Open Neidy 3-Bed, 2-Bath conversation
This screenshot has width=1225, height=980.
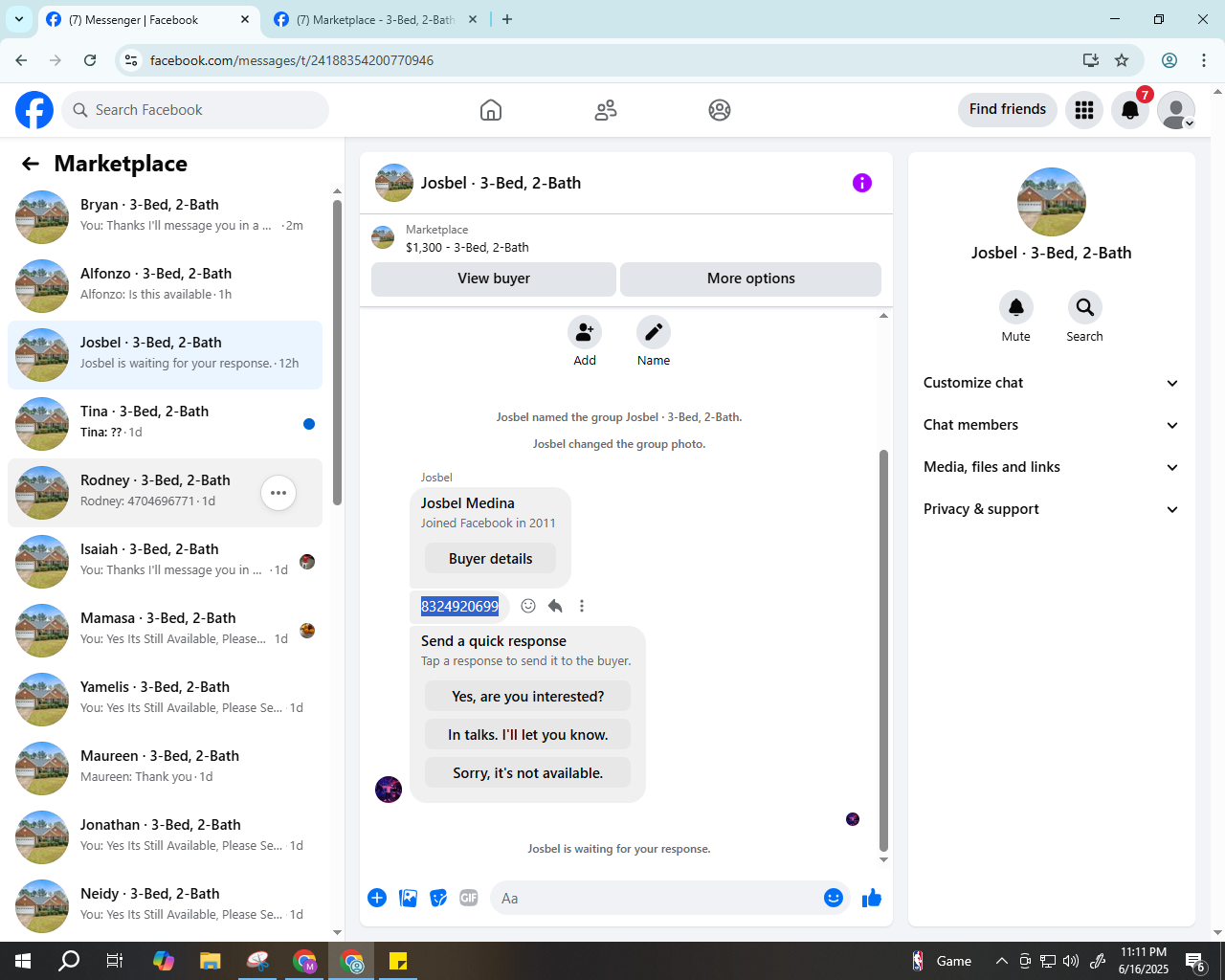[165, 906]
